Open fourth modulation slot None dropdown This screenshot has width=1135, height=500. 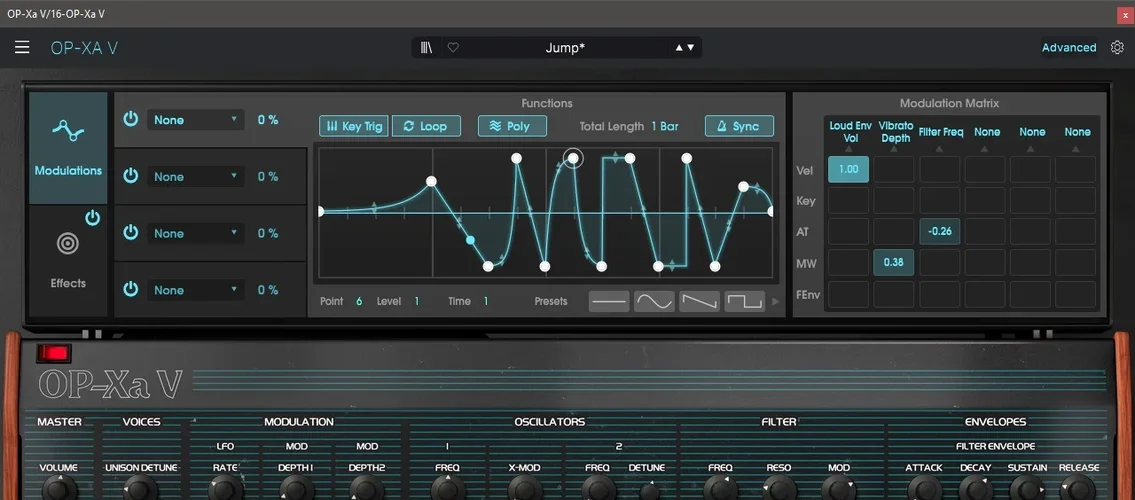(x=195, y=290)
